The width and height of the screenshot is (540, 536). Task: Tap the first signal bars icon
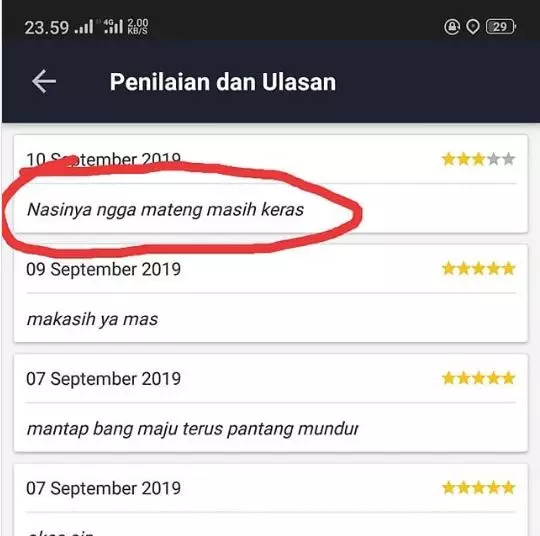[x=84, y=27]
